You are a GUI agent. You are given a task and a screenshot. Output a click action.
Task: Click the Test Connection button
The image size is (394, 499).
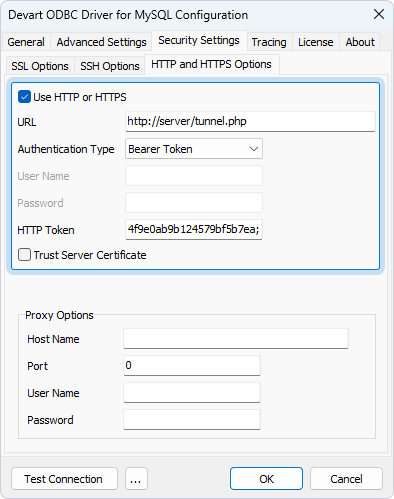[64, 479]
